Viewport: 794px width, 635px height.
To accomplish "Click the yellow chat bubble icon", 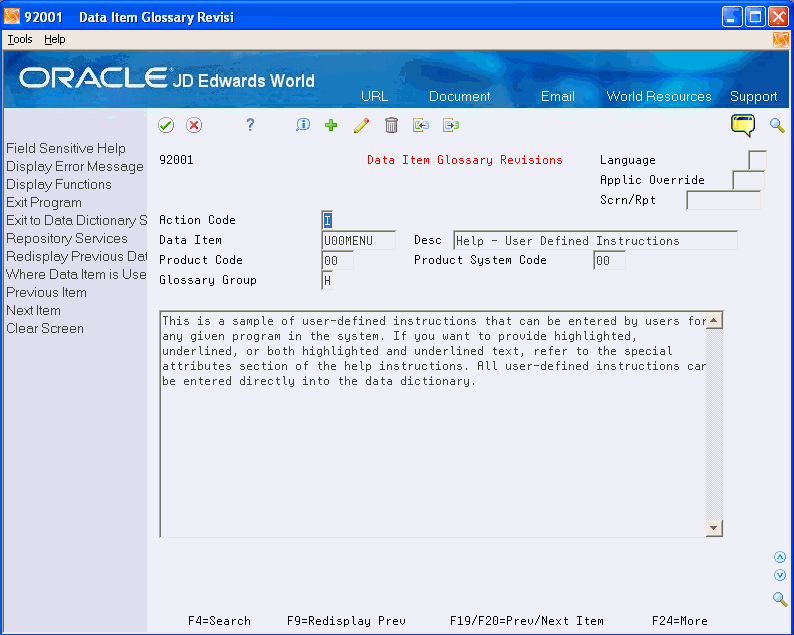I will tap(743, 125).
